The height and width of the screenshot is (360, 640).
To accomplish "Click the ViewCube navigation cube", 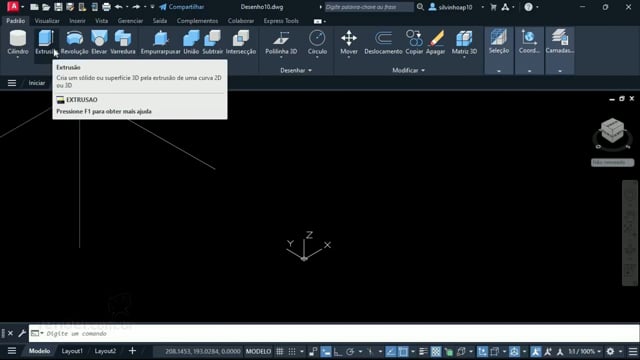I will tap(612, 131).
